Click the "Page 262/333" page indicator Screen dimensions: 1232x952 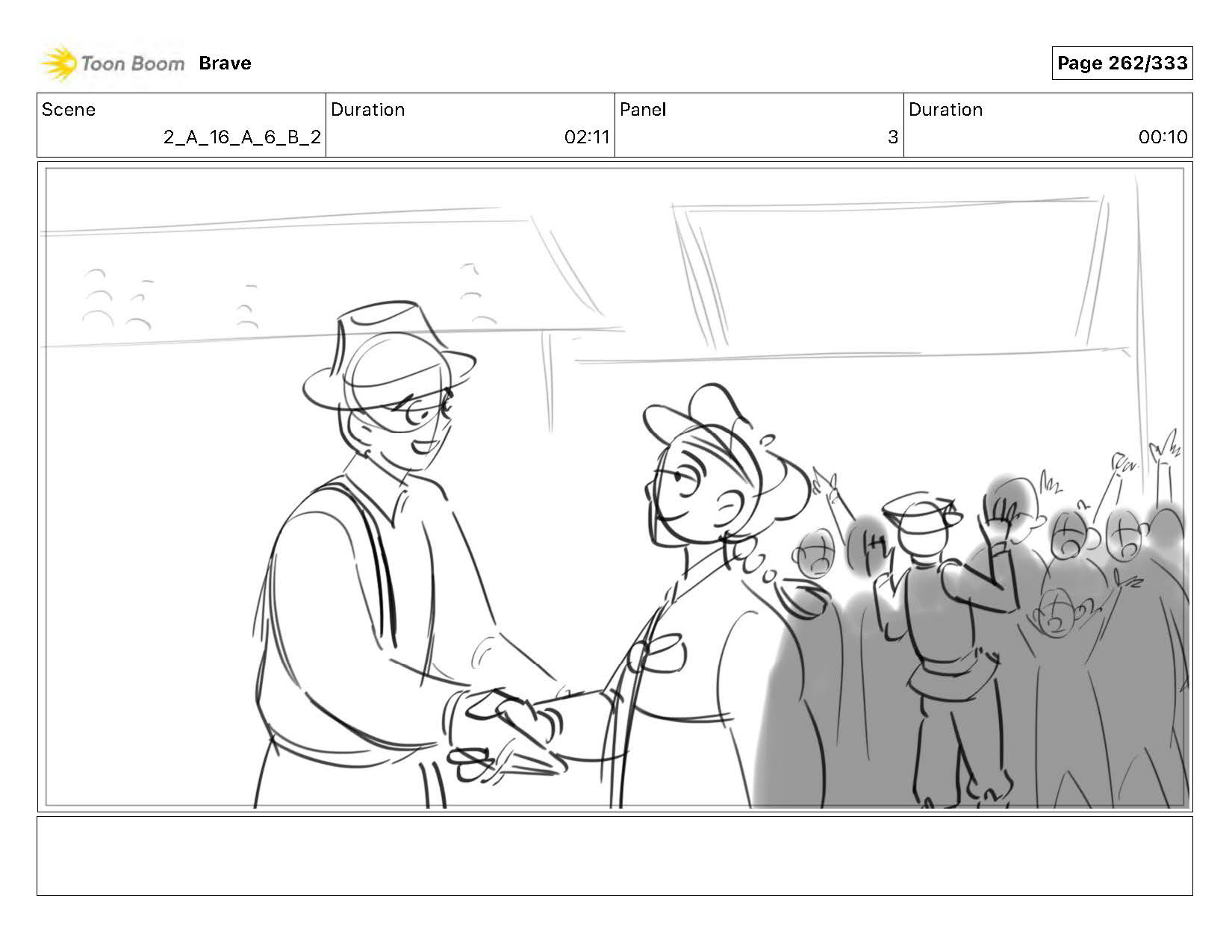point(1122,63)
